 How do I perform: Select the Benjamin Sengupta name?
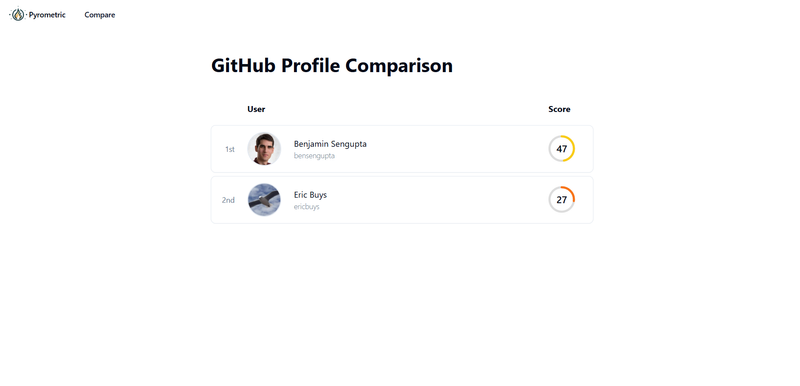point(330,144)
